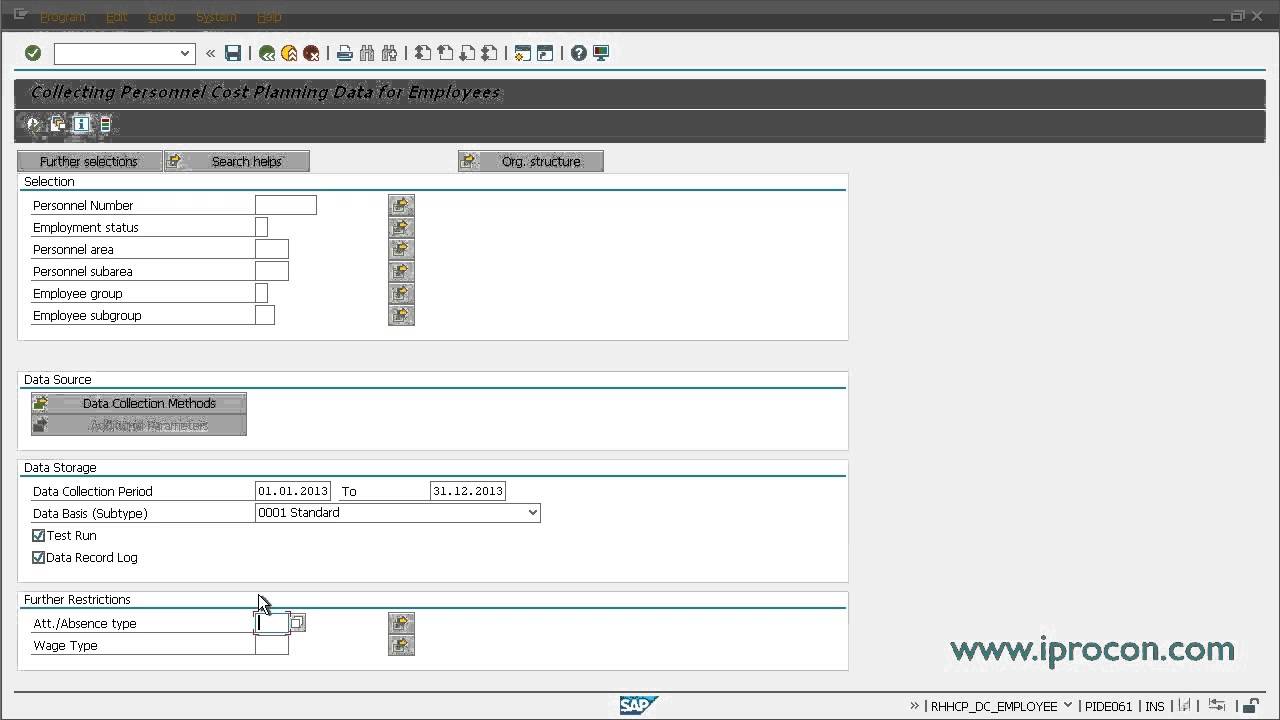Open the Program menu
Image resolution: width=1280 pixels, height=720 pixels.
[x=62, y=17]
